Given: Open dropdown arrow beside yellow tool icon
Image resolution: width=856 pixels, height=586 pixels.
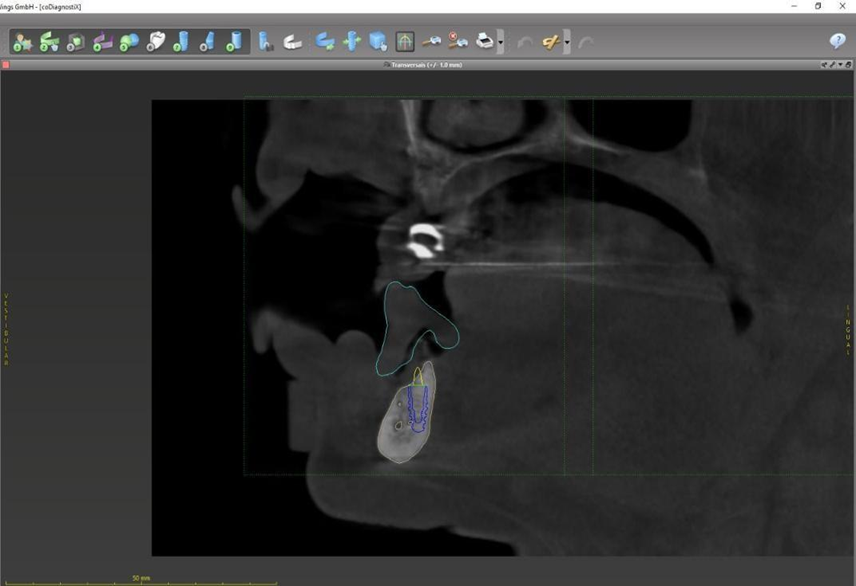Looking at the screenshot, I should pyautogui.click(x=567, y=42).
